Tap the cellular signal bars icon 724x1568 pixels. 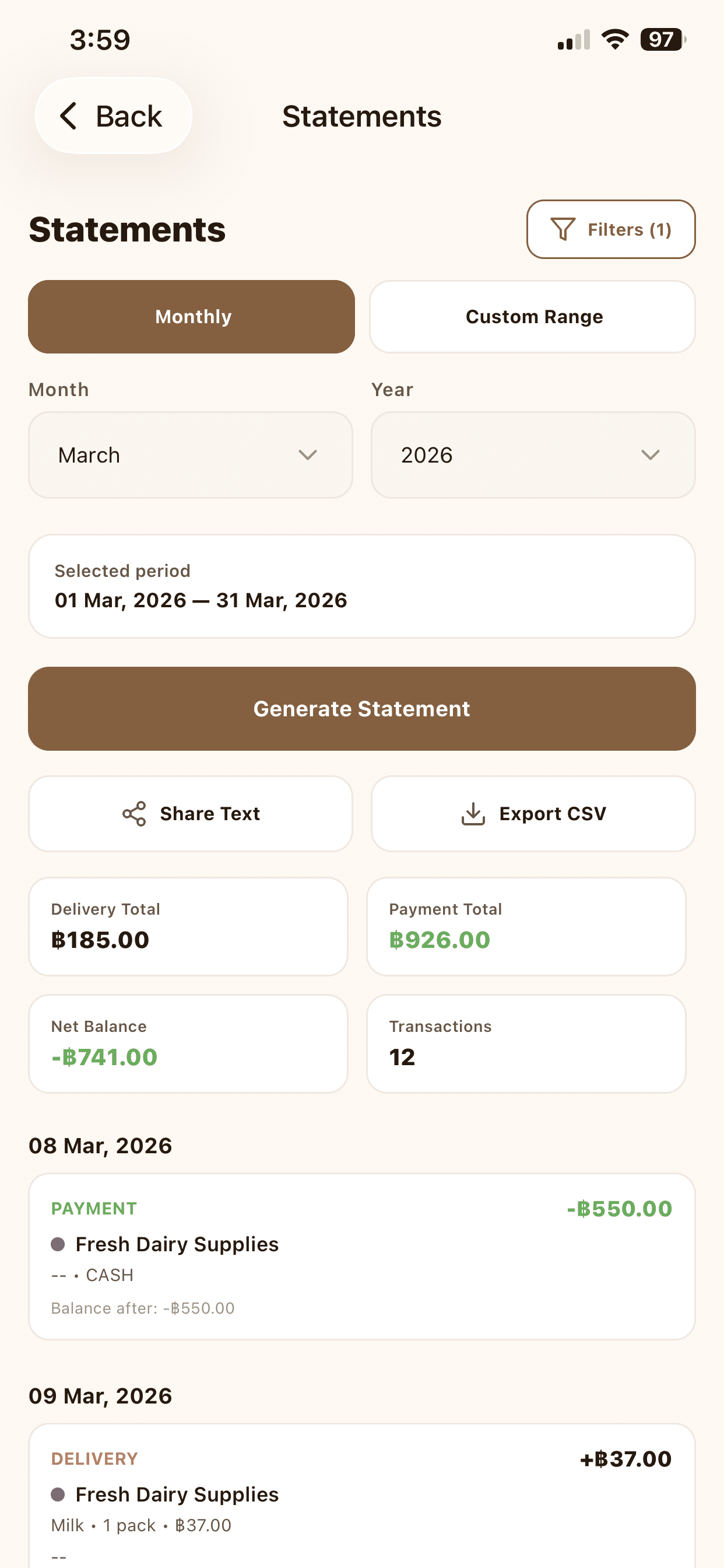[x=573, y=40]
